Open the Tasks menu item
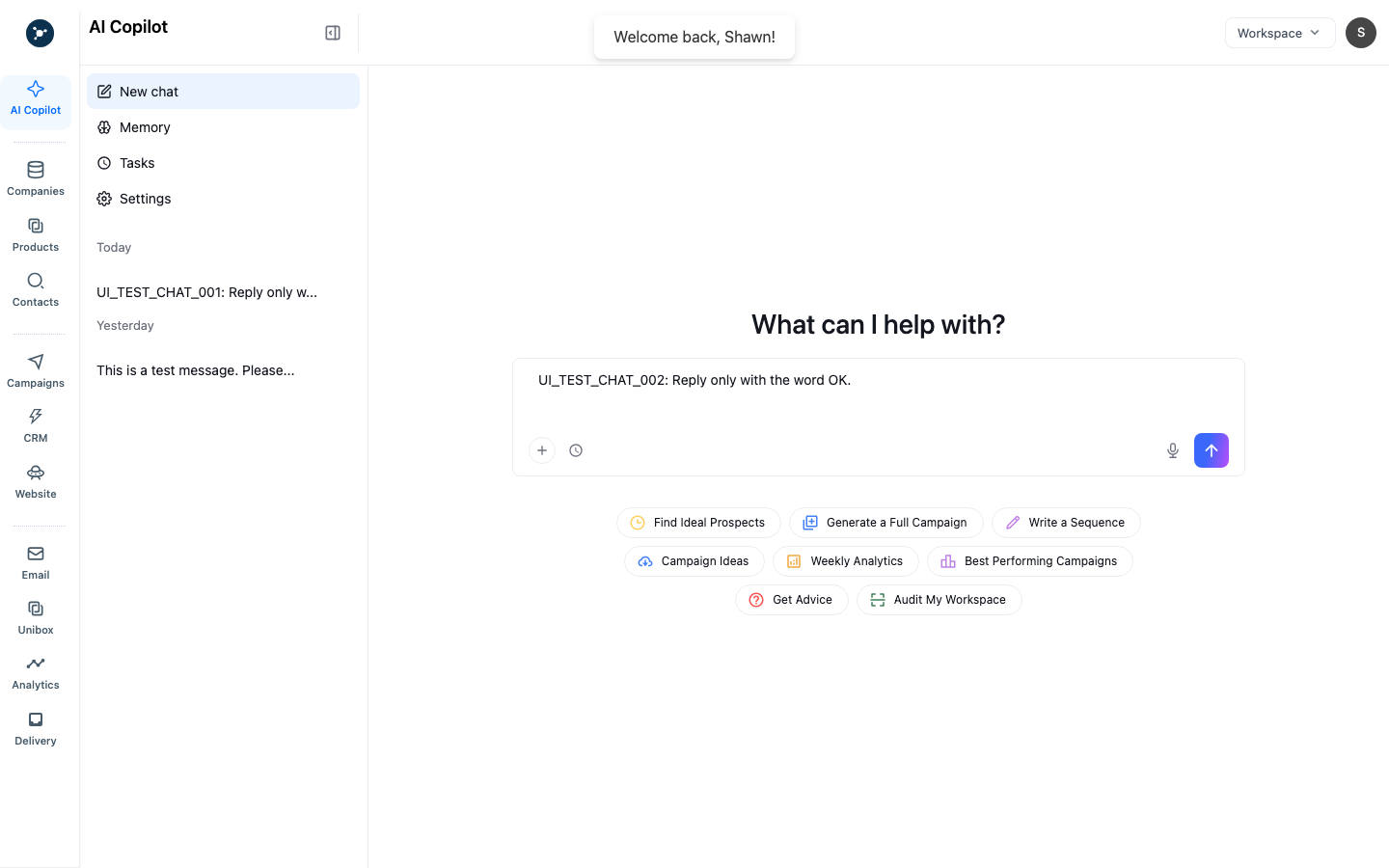Image resolution: width=1389 pixels, height=868 pixels. point(223,163)
